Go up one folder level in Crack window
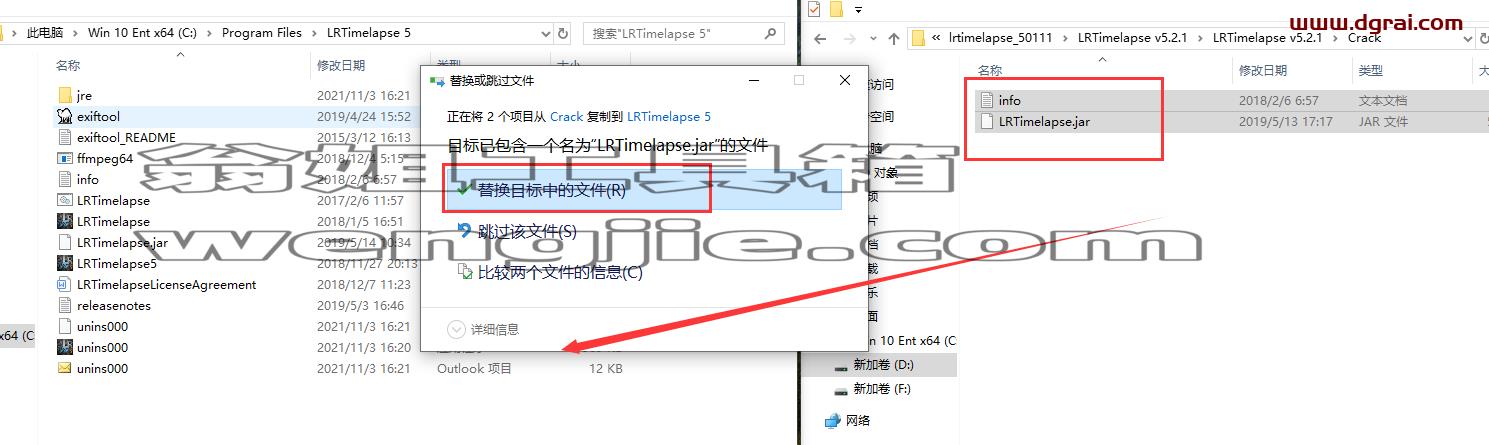 click(x=892, y=39)
